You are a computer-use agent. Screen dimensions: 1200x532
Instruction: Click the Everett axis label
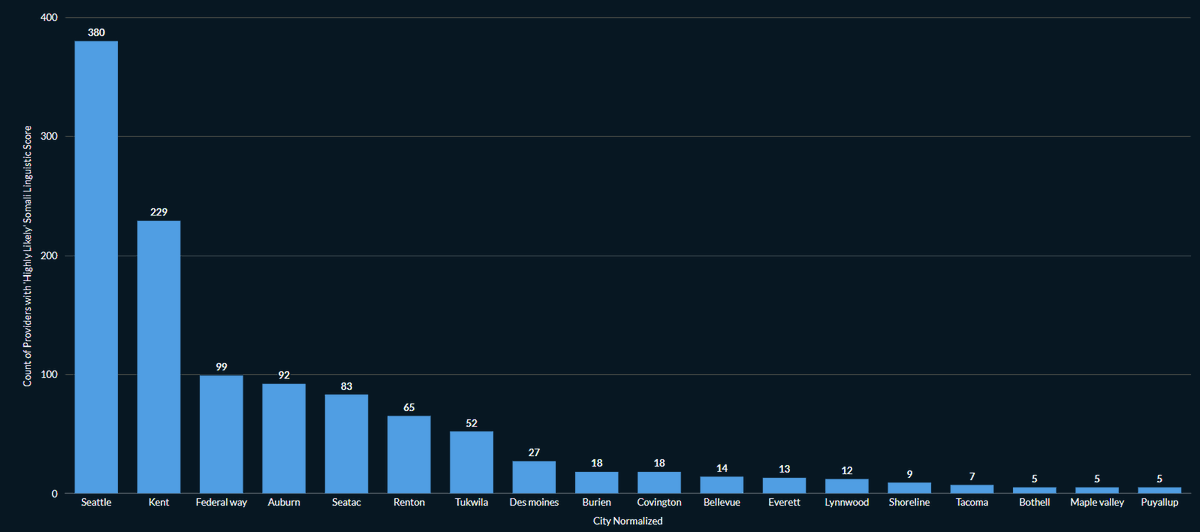pos(784,503)
